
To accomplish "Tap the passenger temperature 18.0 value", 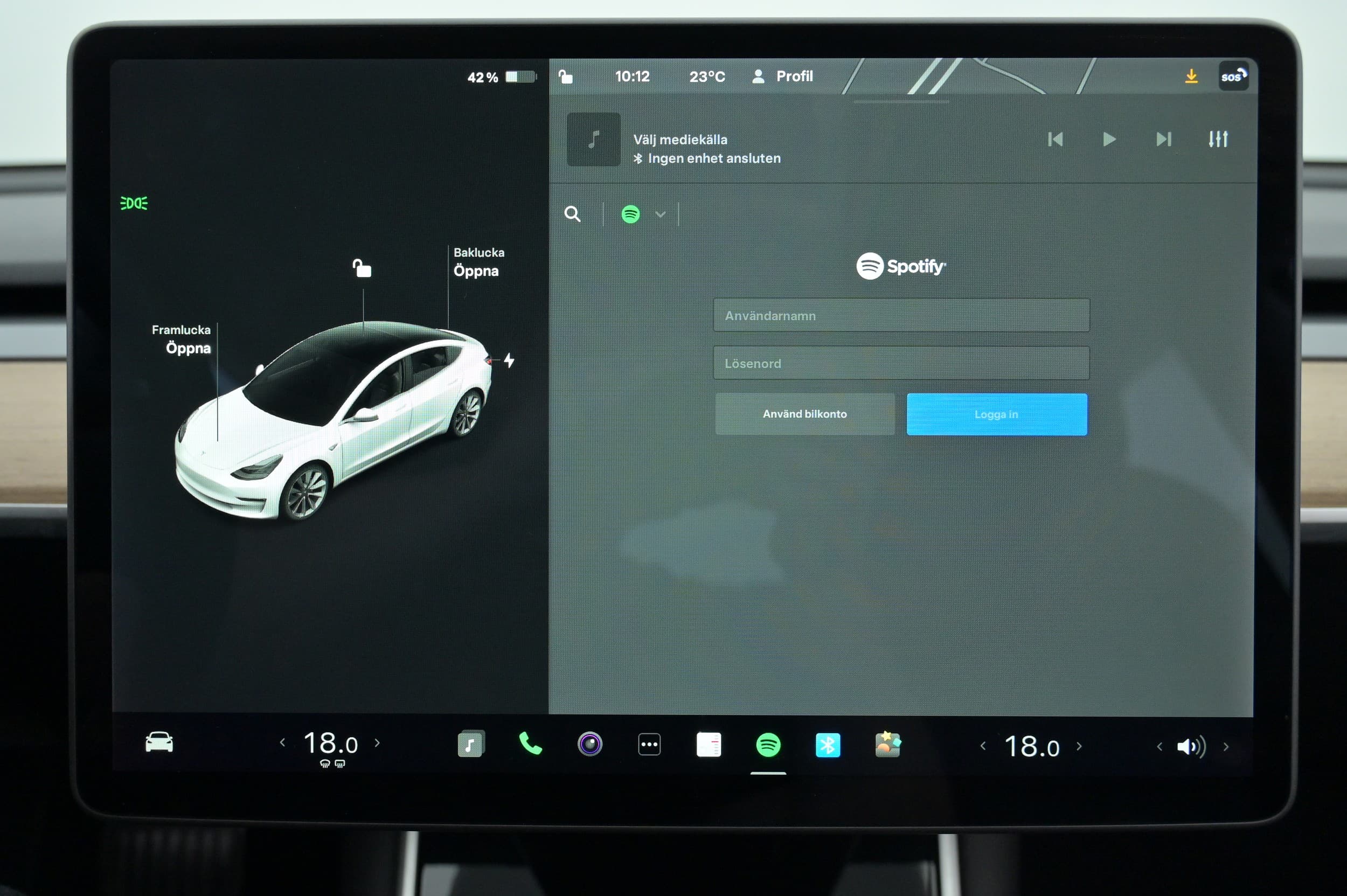I will click(x=1032, y=747).
